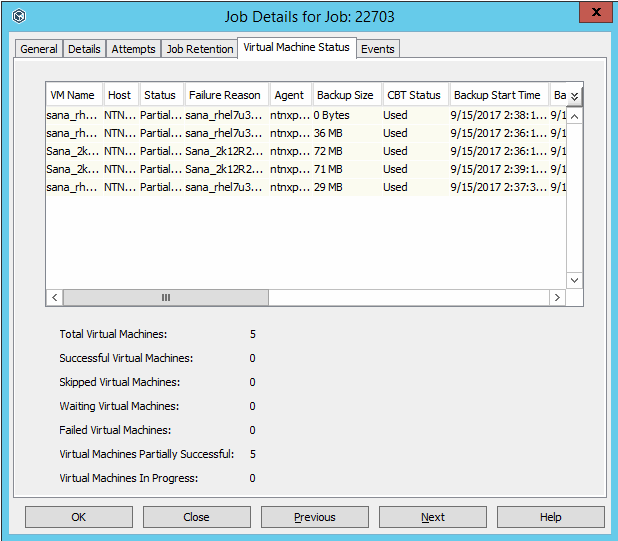
Task: Open the Job Retention tab
Action: tap(198, 49)
